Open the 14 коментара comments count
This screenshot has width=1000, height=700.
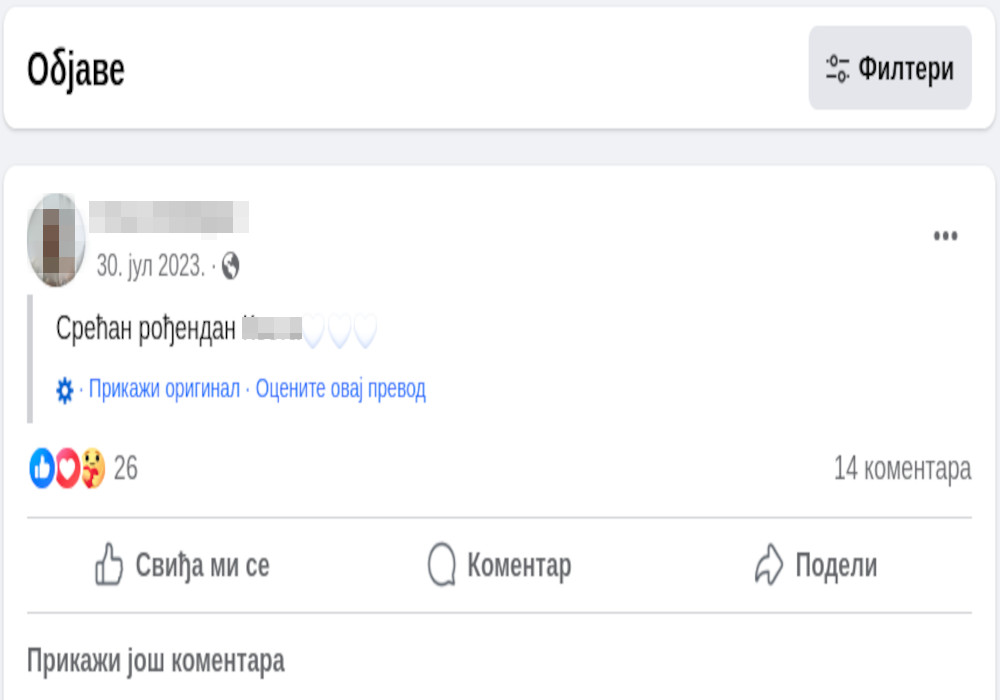[x=902, y=468]
